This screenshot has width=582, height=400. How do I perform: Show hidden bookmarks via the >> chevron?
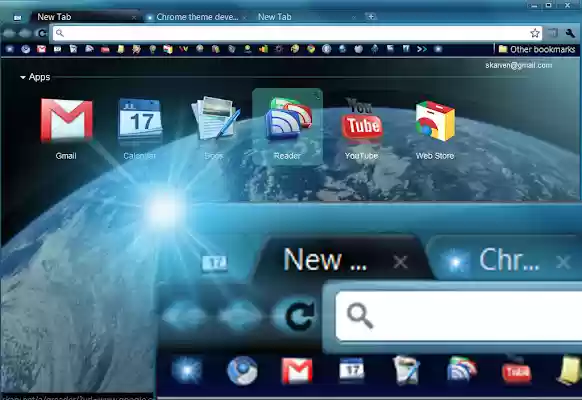[x=422, y=49]
